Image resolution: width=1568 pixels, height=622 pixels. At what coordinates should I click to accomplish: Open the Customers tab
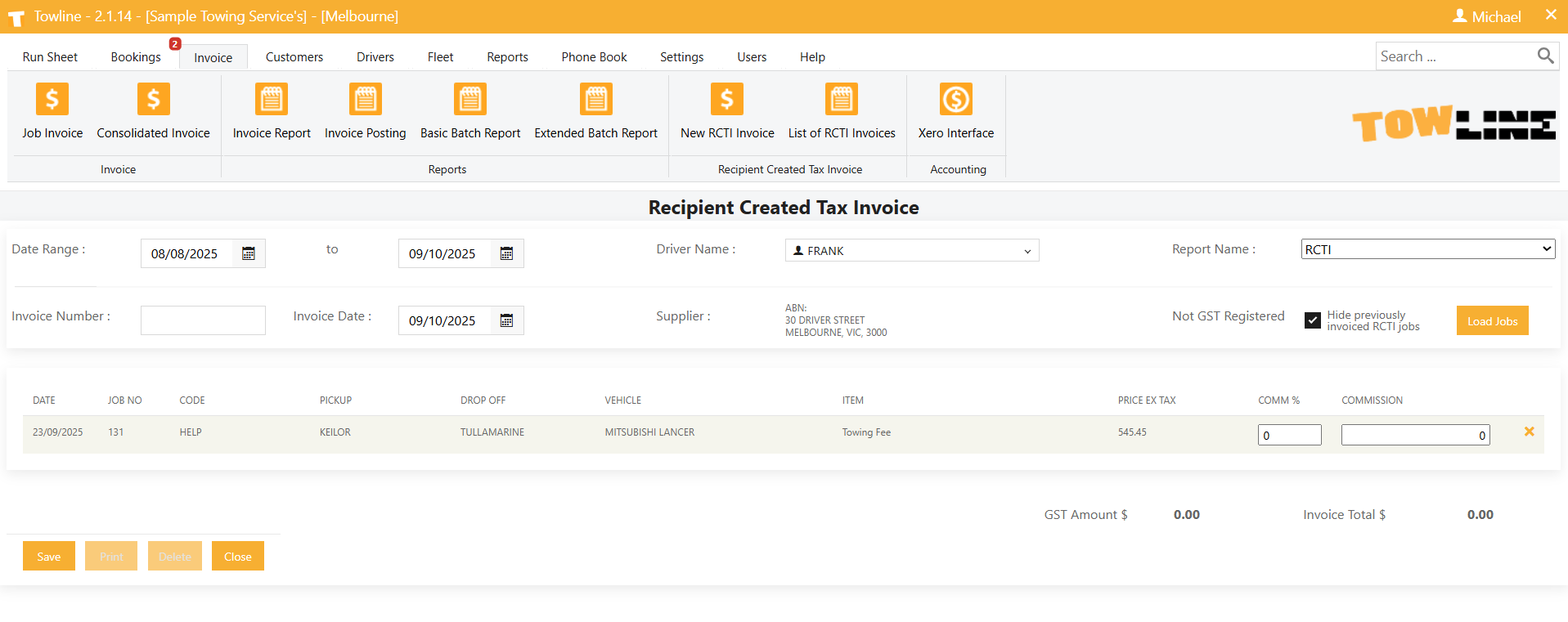click(294, 57)
